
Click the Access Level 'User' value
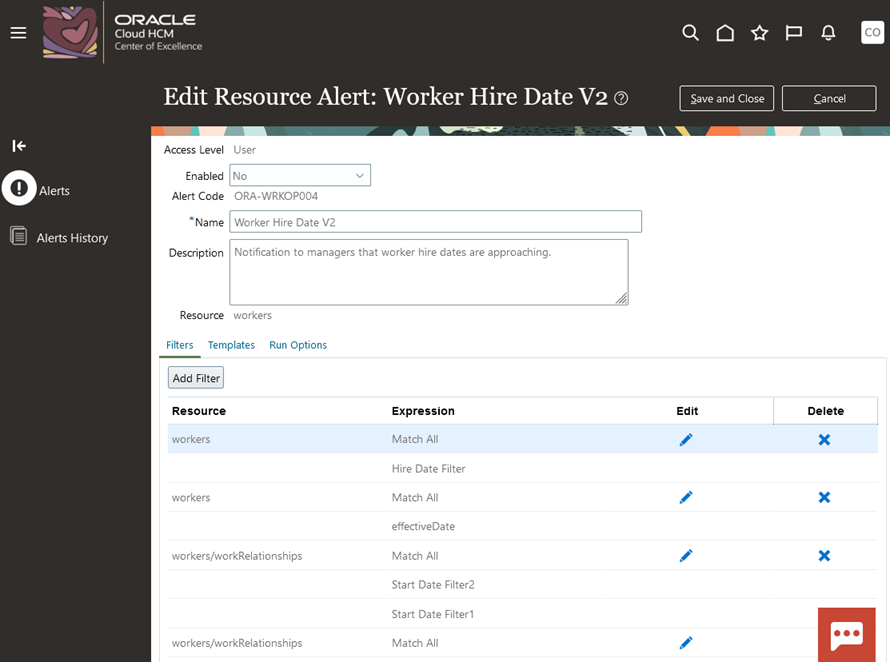[x=245, y=150]
